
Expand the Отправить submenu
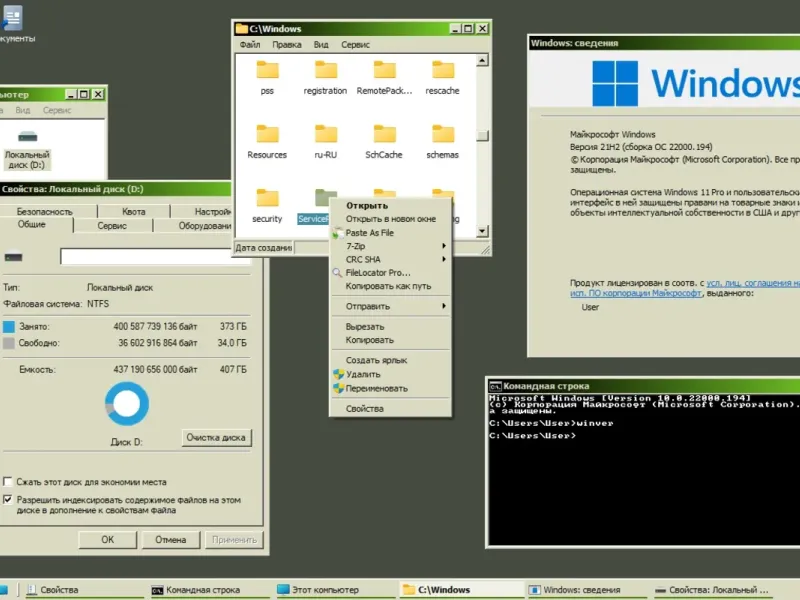pyautogui.click(x=390, y=306)
